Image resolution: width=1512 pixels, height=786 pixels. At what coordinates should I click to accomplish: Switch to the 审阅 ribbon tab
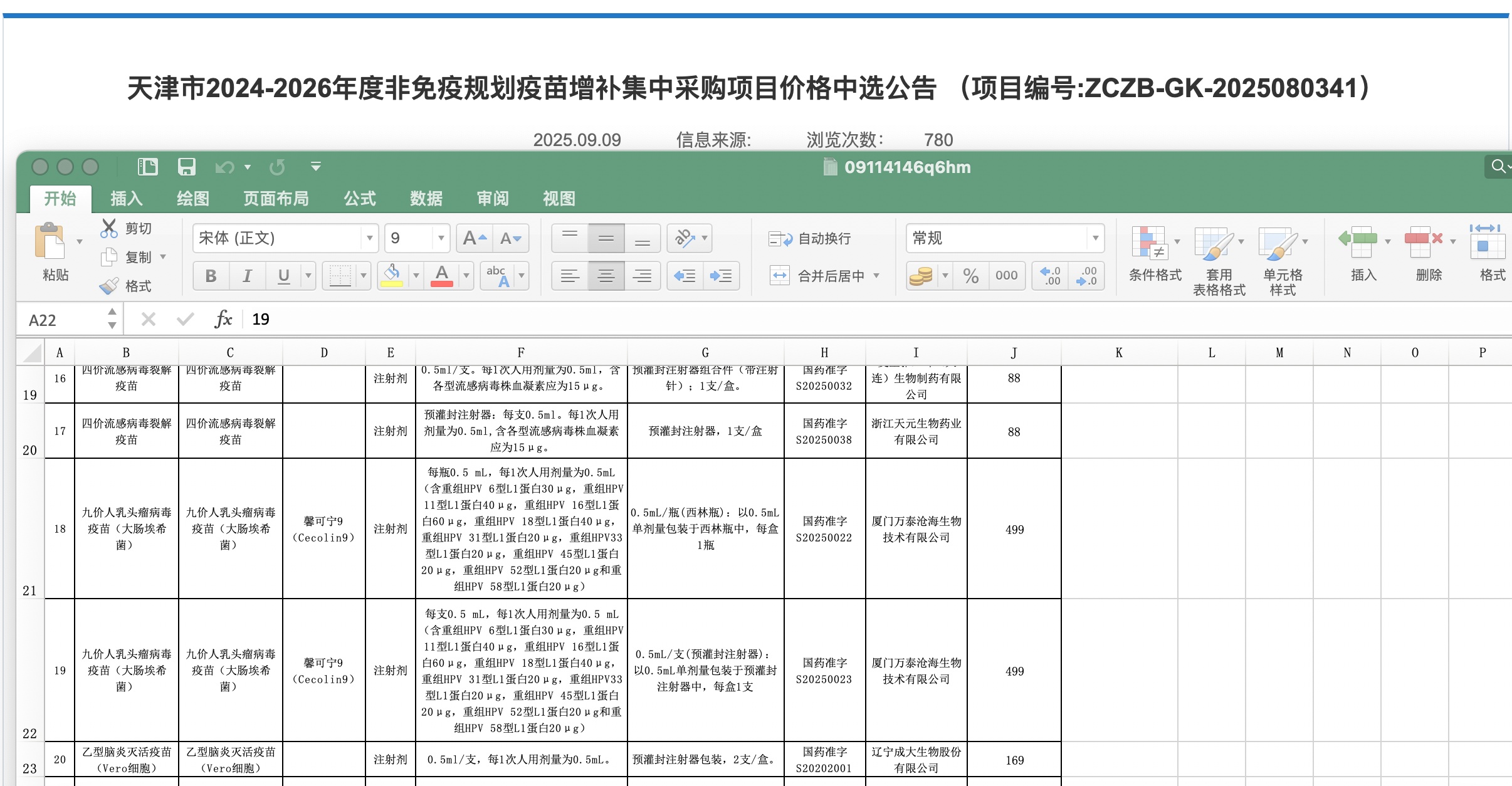pos(493,199)
